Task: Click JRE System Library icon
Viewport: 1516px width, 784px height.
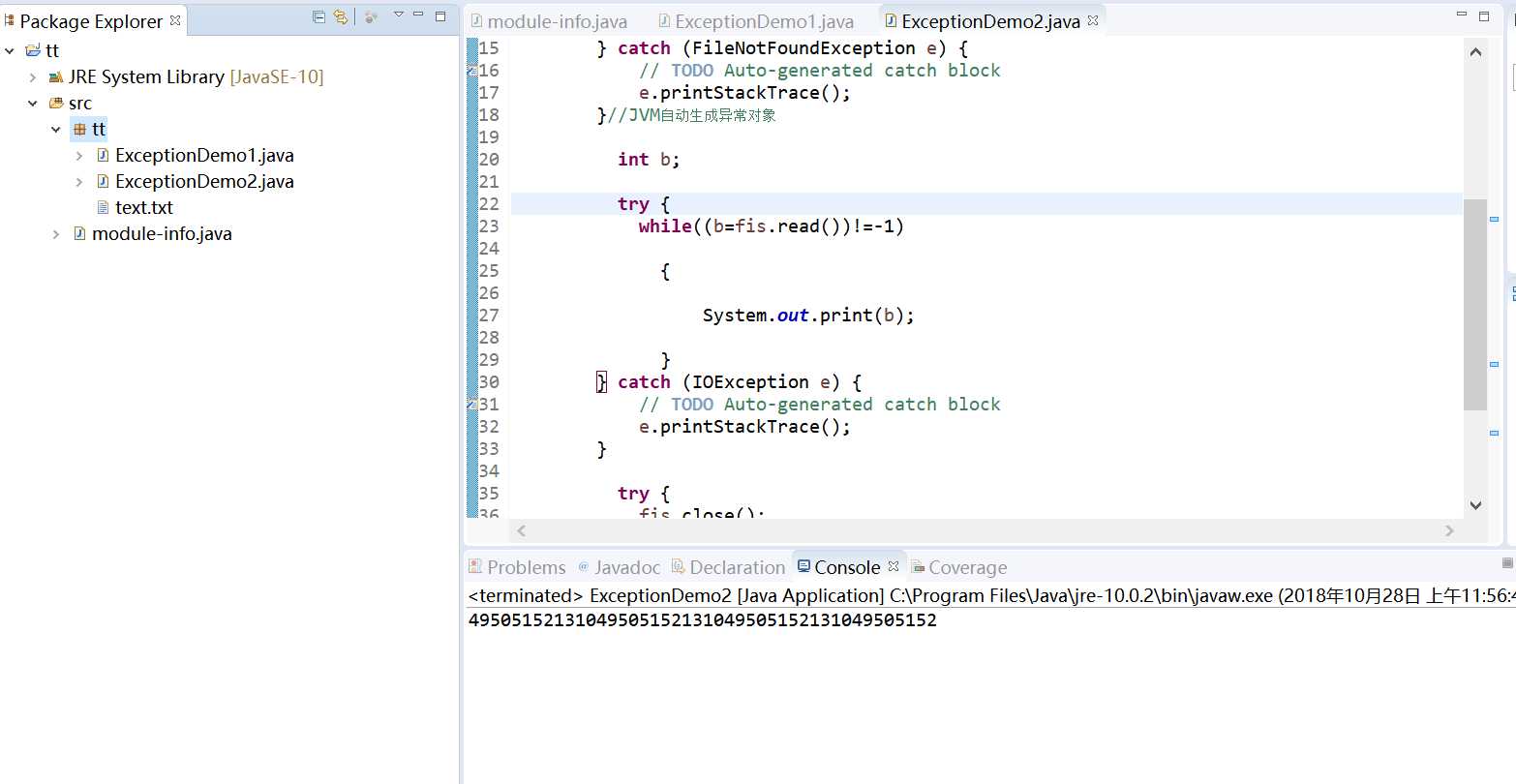Action: [x=56, y=76]
